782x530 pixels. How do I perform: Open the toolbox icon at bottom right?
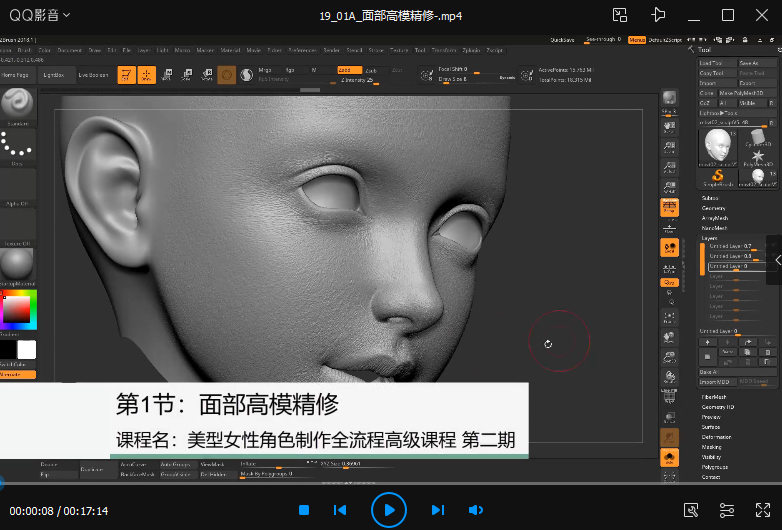(x=691, y=510)
